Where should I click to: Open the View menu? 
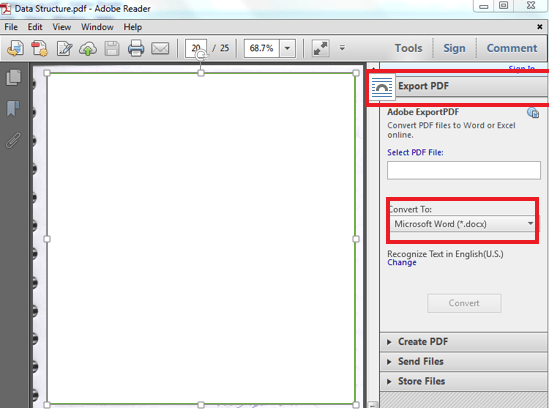coord(62,27)
